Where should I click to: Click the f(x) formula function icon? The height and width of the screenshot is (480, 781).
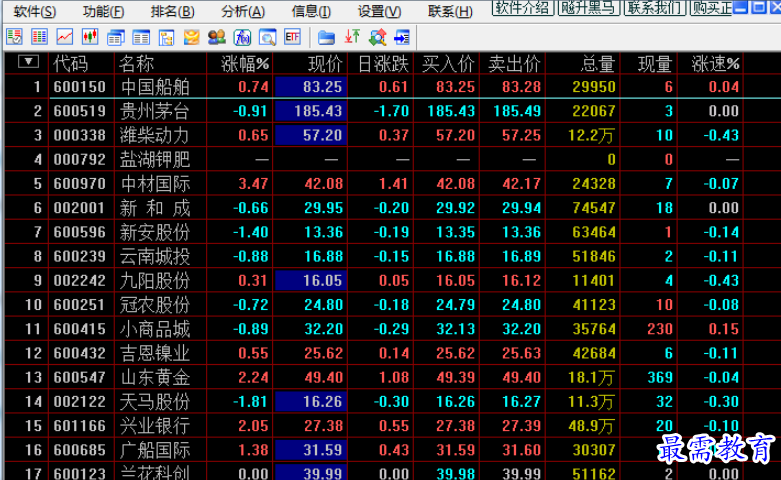242,37
